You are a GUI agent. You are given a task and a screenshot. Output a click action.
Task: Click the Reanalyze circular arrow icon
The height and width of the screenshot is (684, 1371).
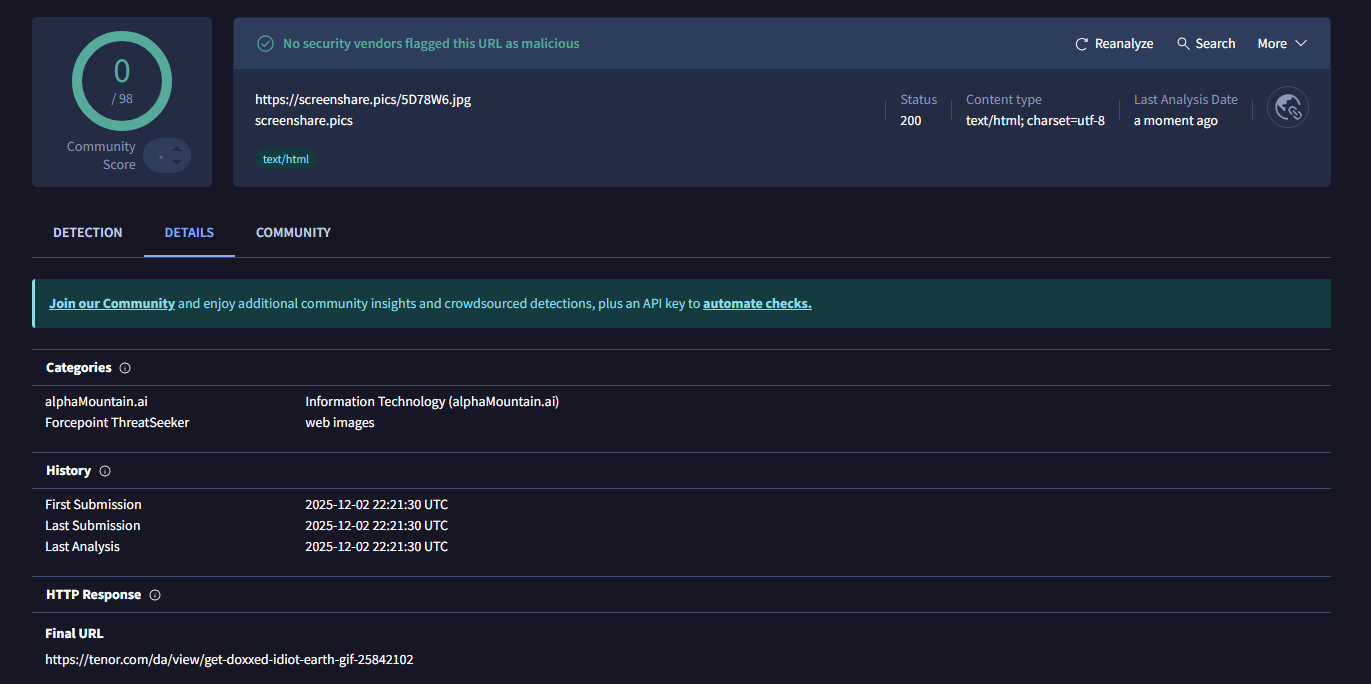pyautogui.click(x=1081, y=44)
